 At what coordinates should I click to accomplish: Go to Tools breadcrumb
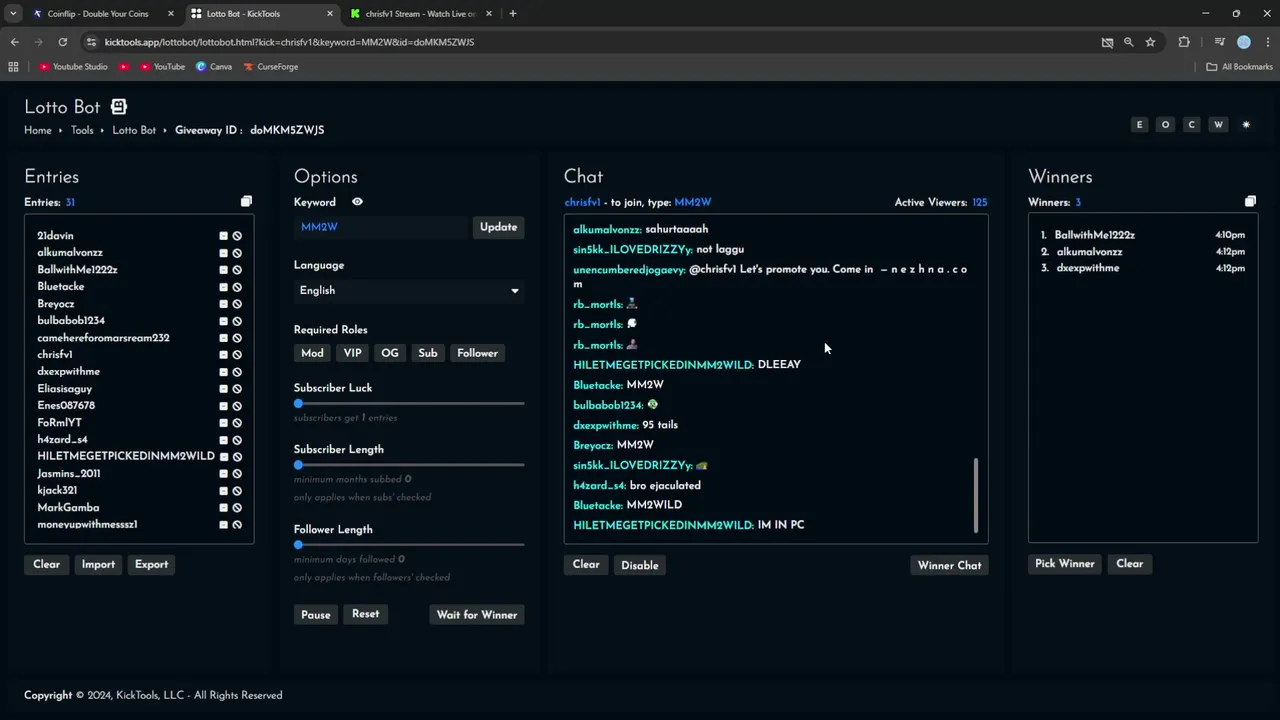point(82,131)
